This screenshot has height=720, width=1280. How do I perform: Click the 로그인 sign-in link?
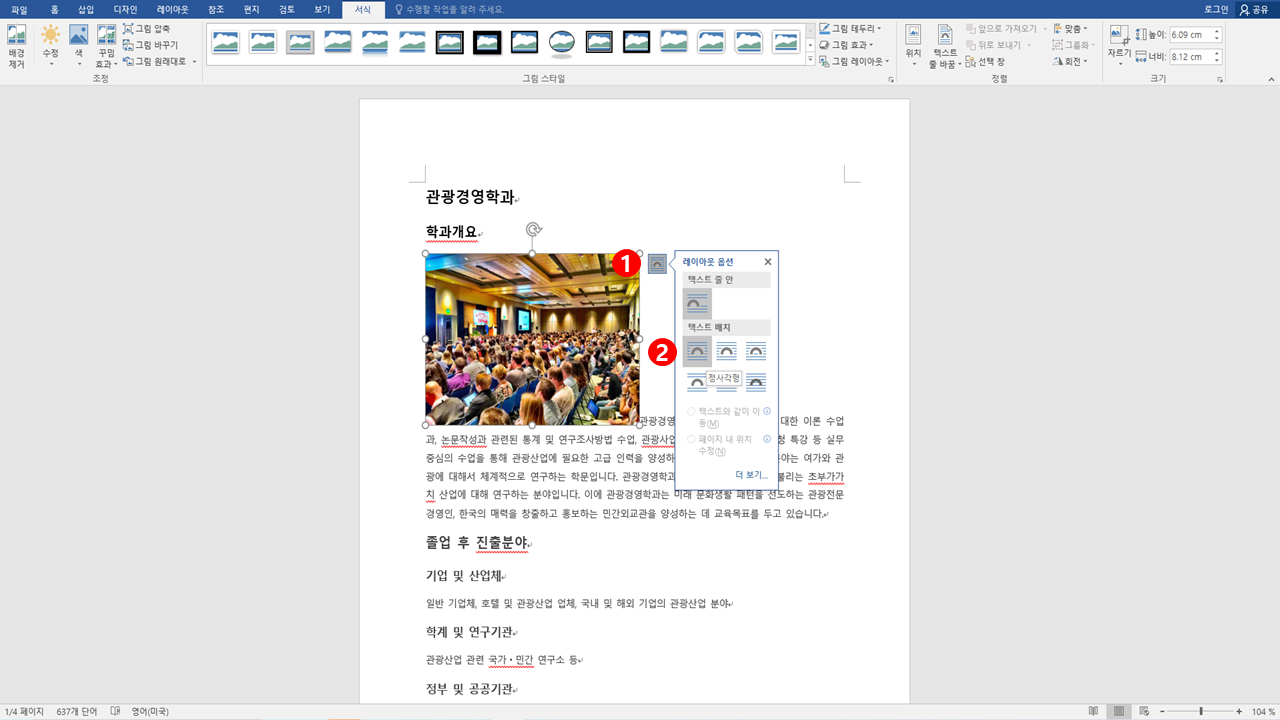tap(1216, 9)
